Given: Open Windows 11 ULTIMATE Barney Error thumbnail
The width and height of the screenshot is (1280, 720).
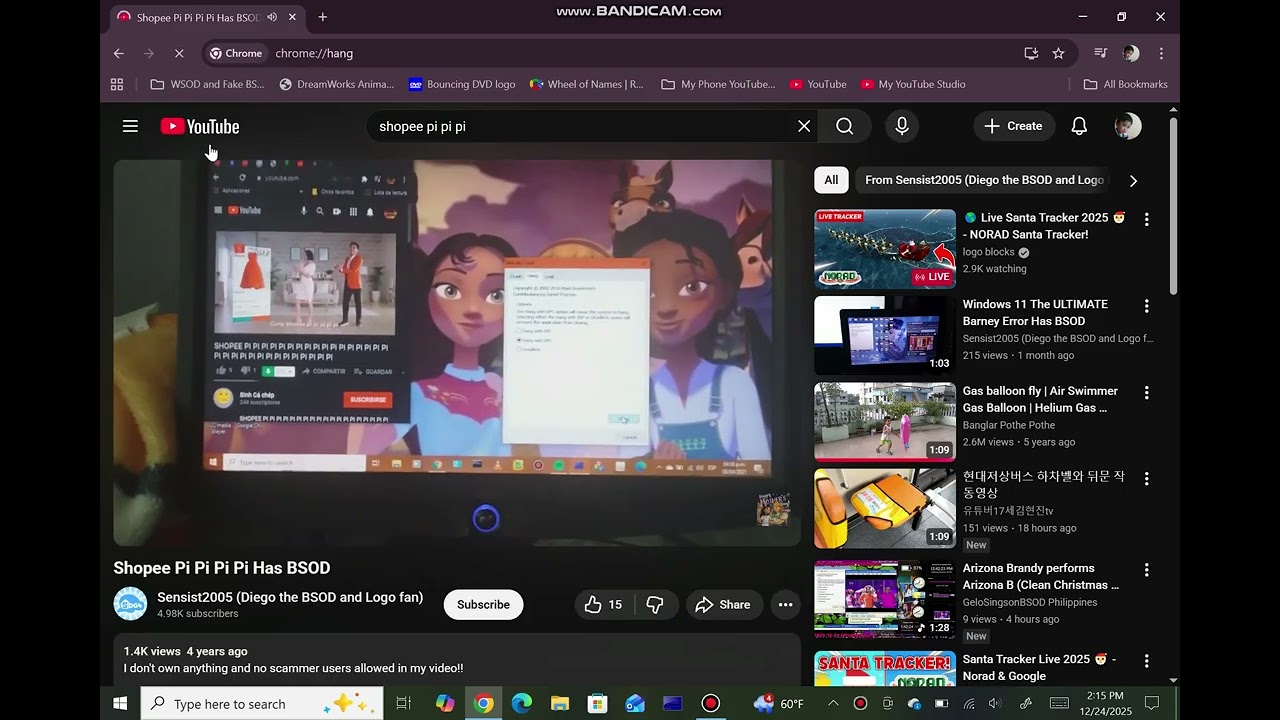Looking at the screenshot, I should click(885, 336).
